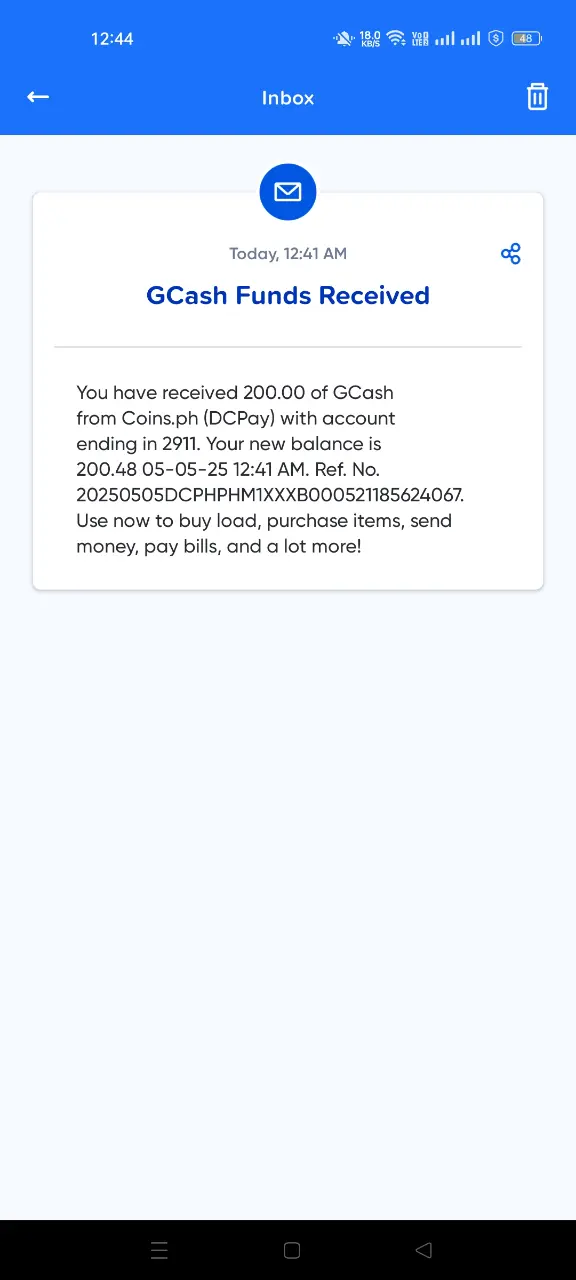Tap the network speed KB/S indicator

(x=370, y=39)
